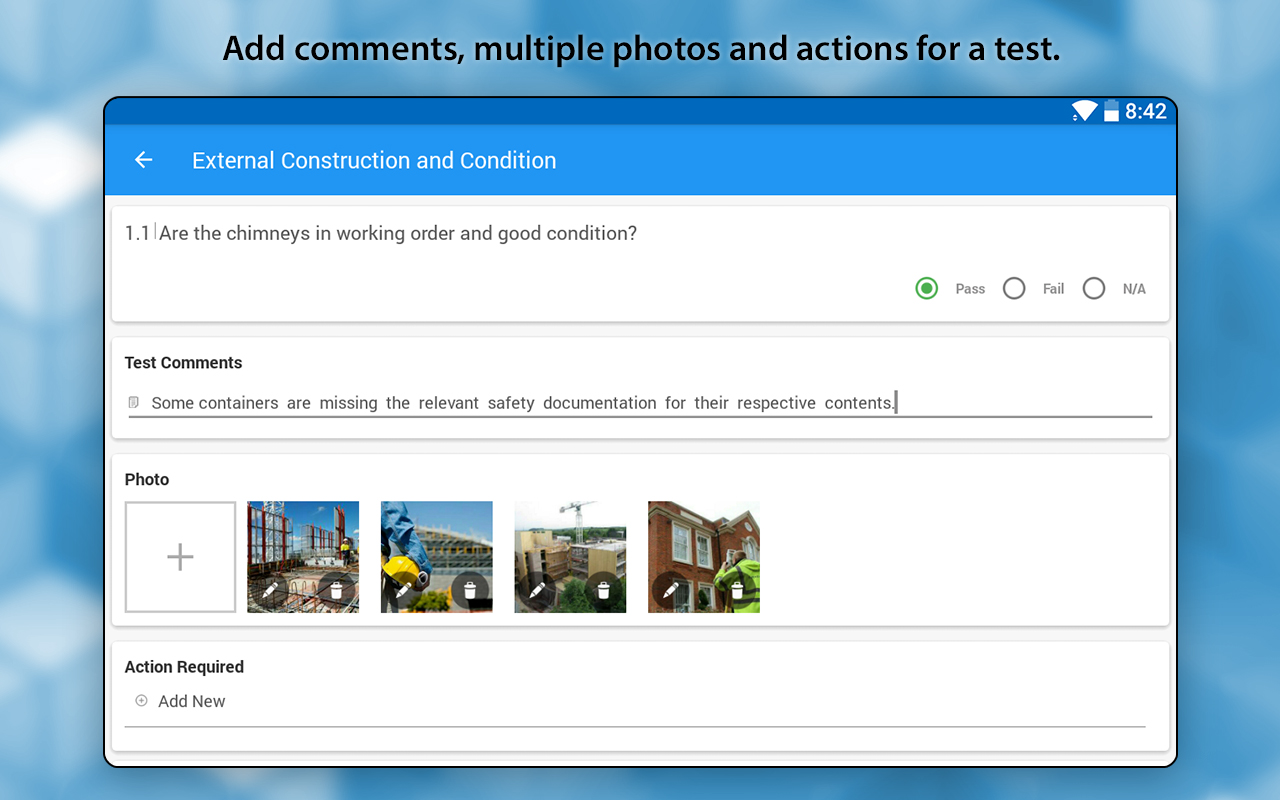
Task: Select the Fail radio button
Action: point(1014,289)
